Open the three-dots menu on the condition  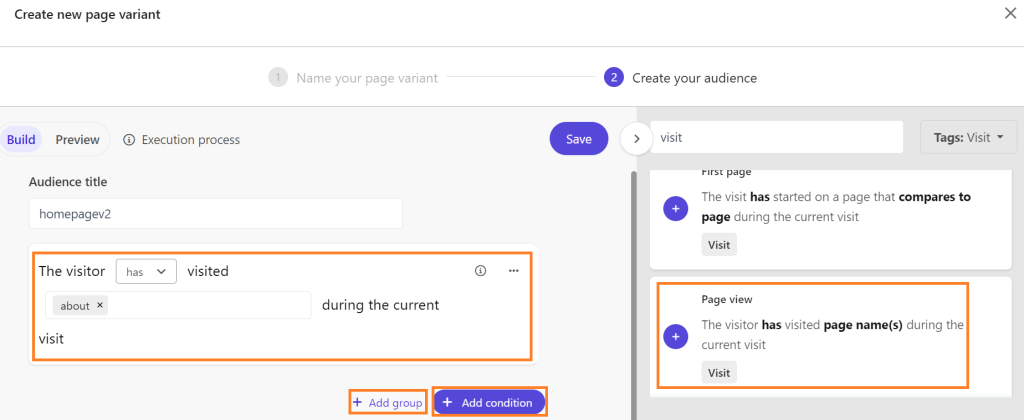[x=514, y=270]
